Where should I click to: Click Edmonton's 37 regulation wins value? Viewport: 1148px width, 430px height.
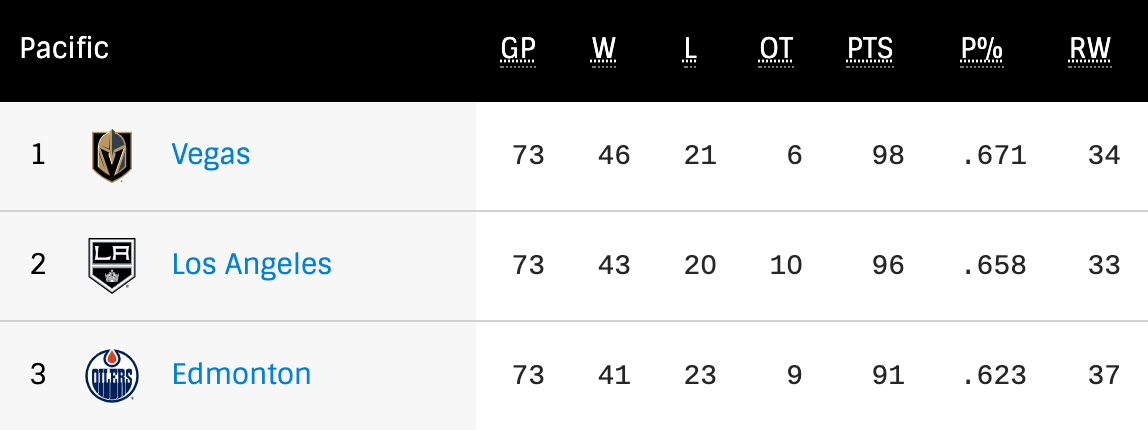pos(1103,375)
